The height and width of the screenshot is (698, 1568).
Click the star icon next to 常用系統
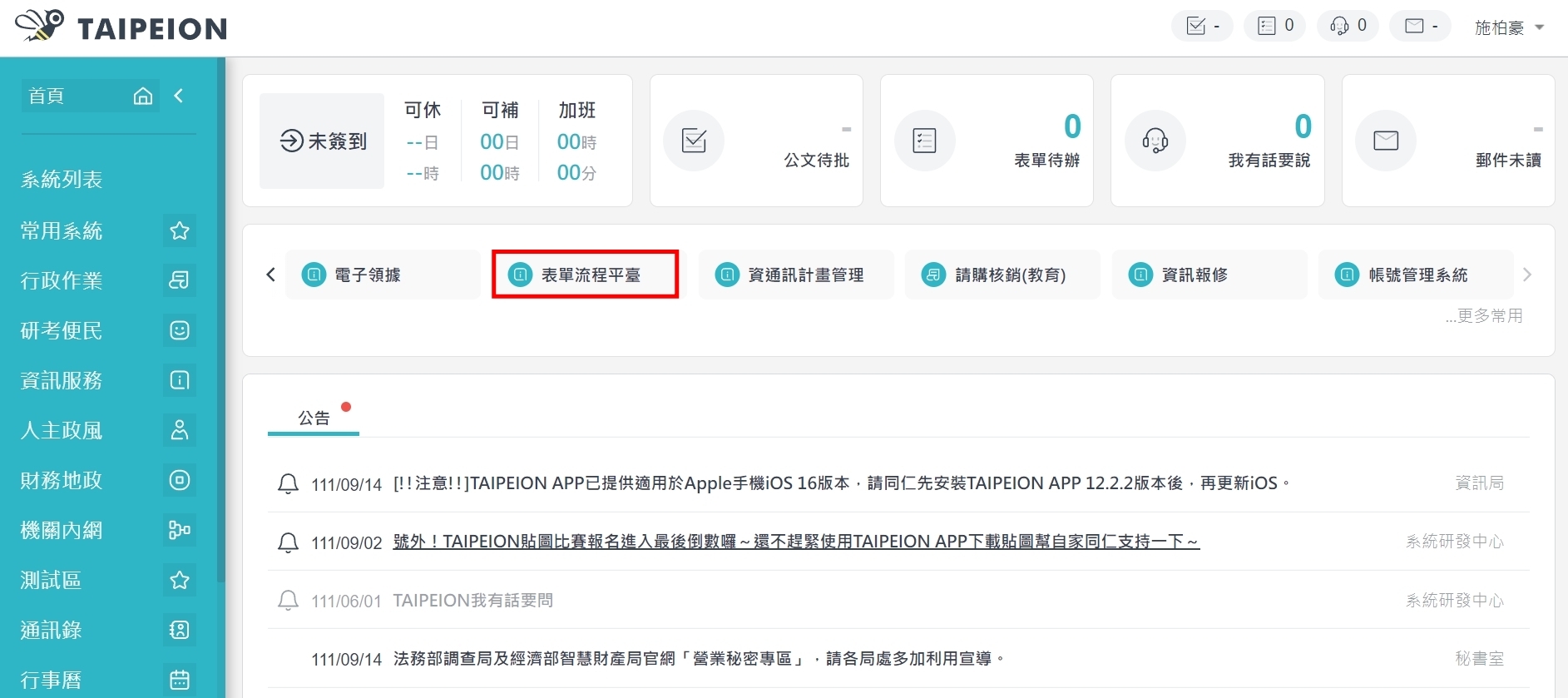180,230
